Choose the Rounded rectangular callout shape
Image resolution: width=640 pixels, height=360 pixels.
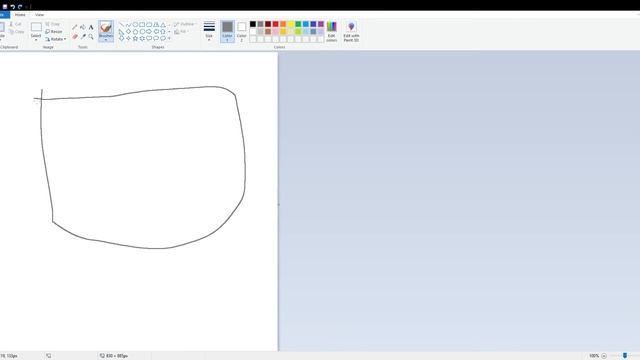point(149,38)
